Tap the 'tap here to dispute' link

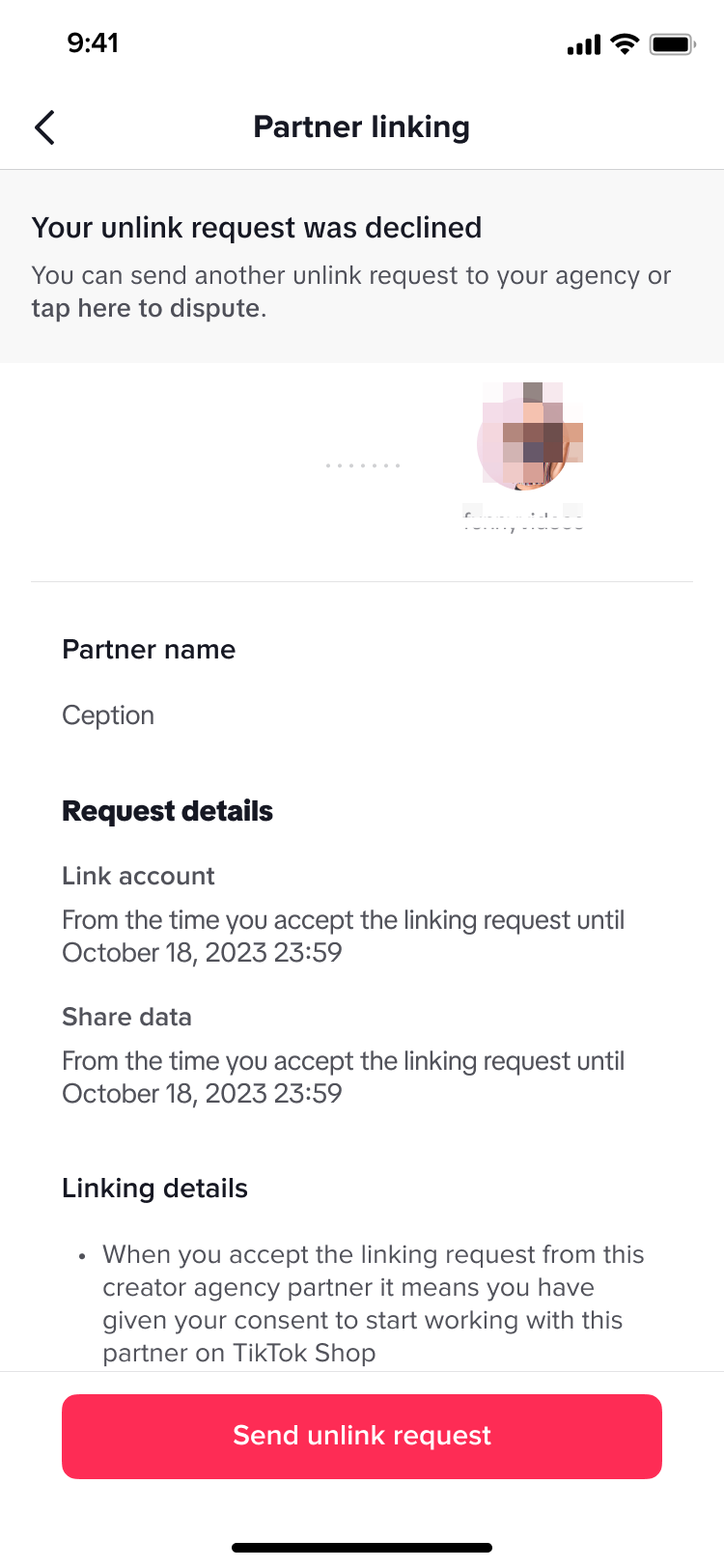146,308
